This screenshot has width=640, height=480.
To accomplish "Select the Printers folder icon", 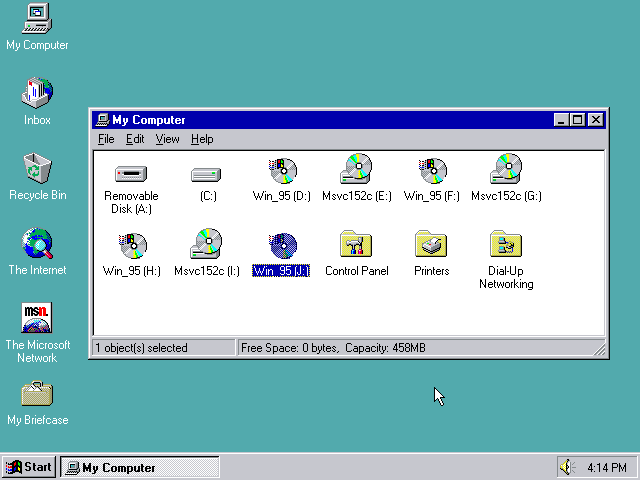I will point(431,244).
